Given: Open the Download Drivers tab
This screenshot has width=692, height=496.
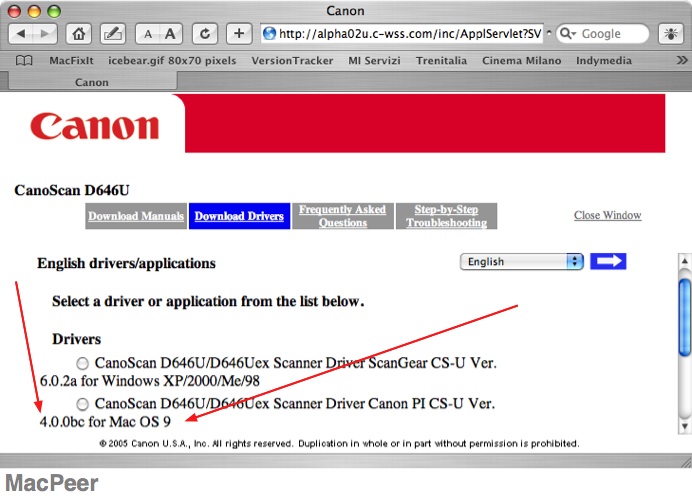Looking at the screenshot, I should (240, 216).
